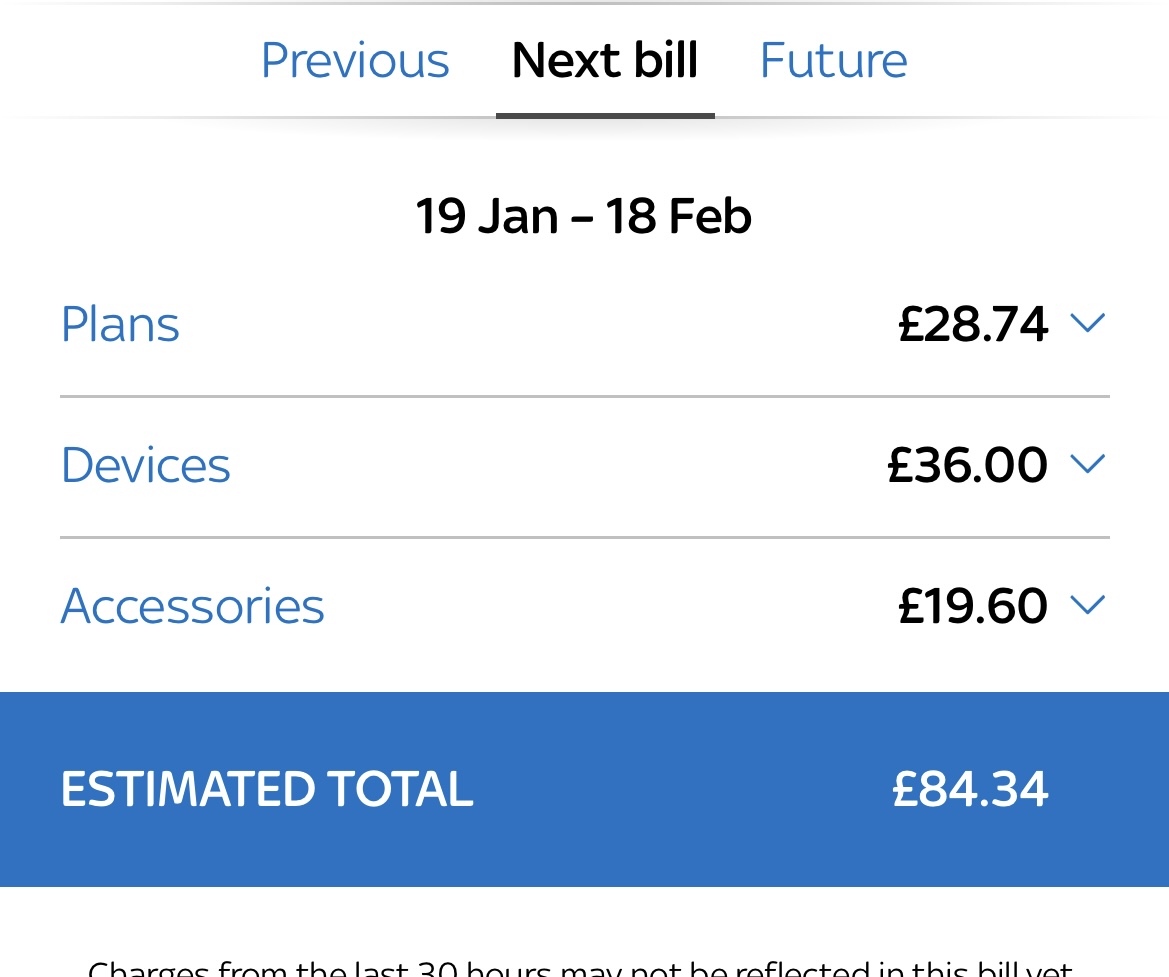Select the Next bill tab
Image resolution: width=1169 pixels, height=977 pixels.
(604, 60)
